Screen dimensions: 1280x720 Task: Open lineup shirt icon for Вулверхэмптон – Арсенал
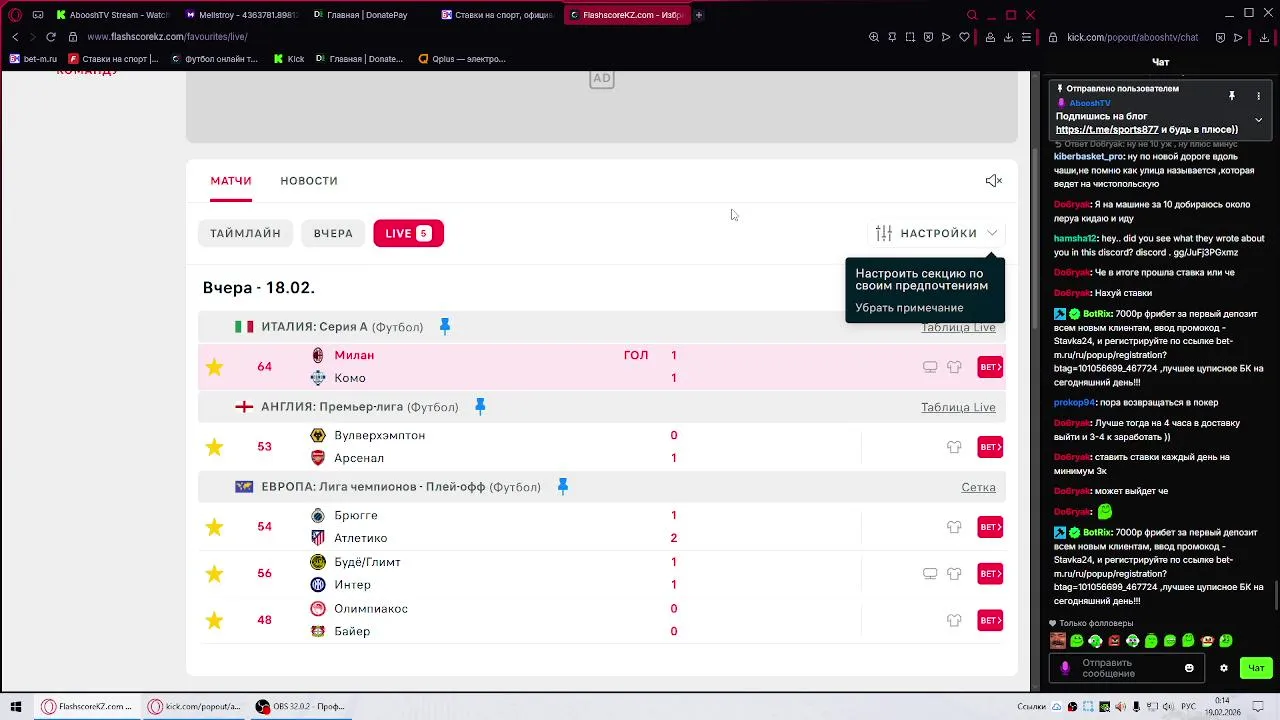tap(954, 447)
